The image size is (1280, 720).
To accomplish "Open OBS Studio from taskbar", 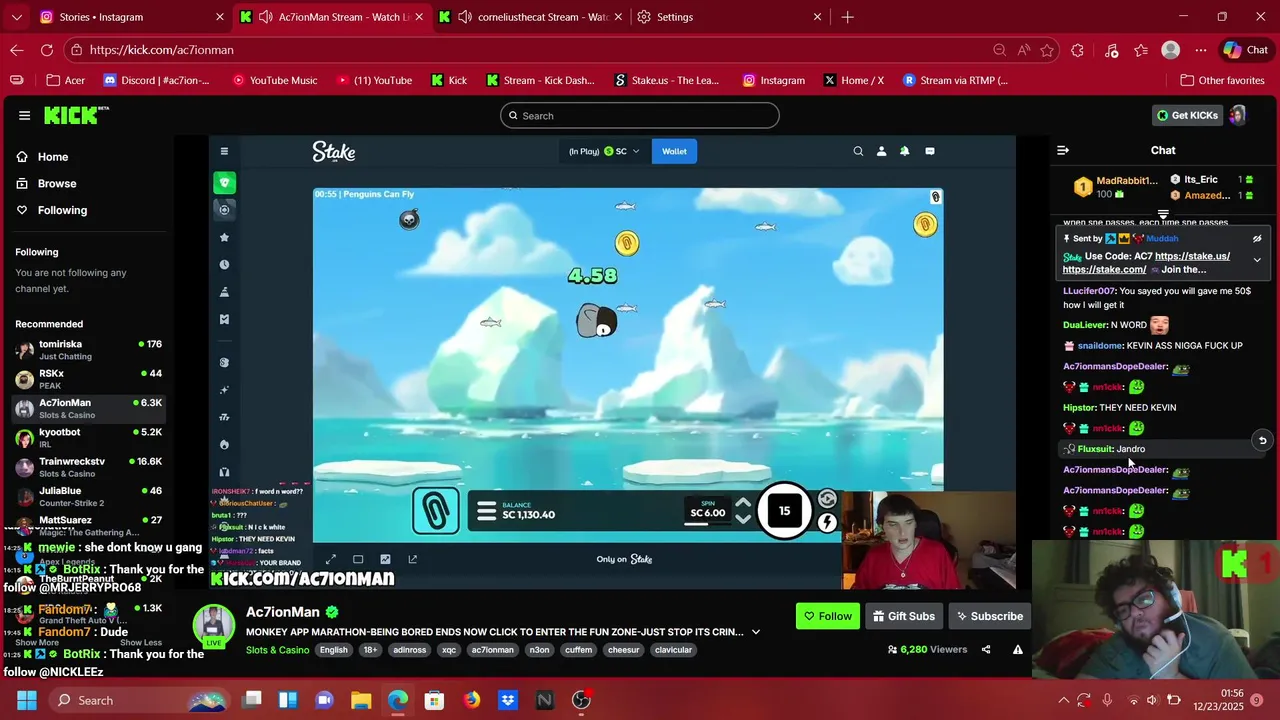I will coord(581,700).
